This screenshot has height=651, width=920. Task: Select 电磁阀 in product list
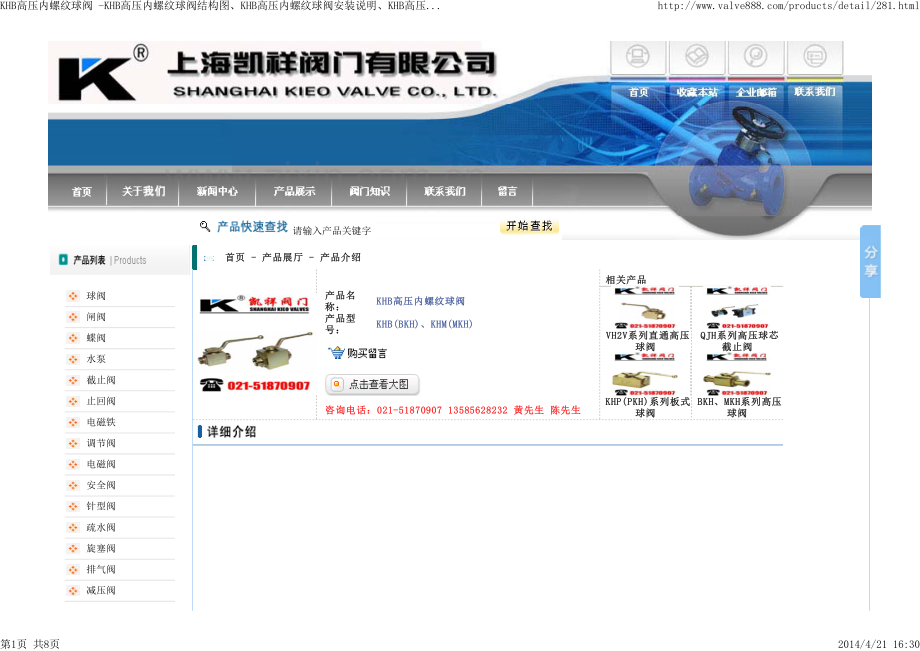pos(101,464)
